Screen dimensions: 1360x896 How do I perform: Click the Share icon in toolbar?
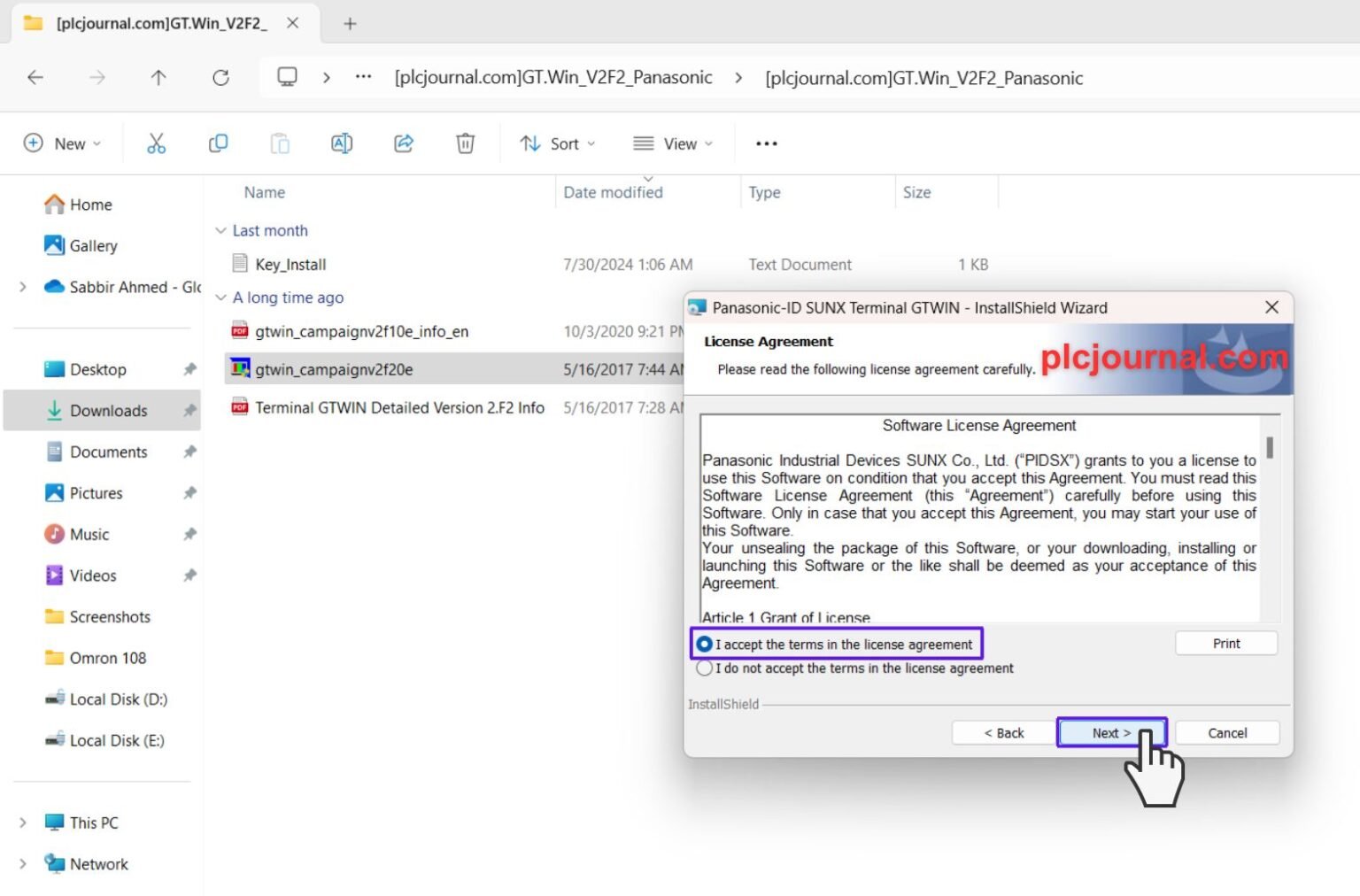pos(404,143)
